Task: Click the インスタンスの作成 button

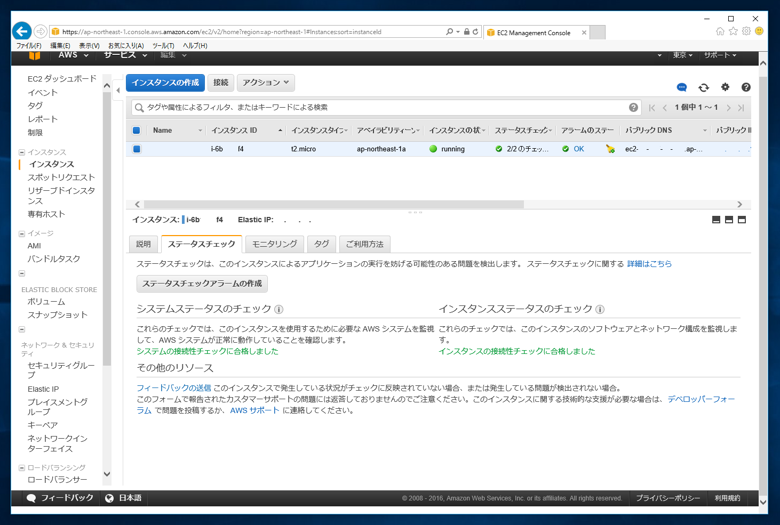Action: coord(165,83)
